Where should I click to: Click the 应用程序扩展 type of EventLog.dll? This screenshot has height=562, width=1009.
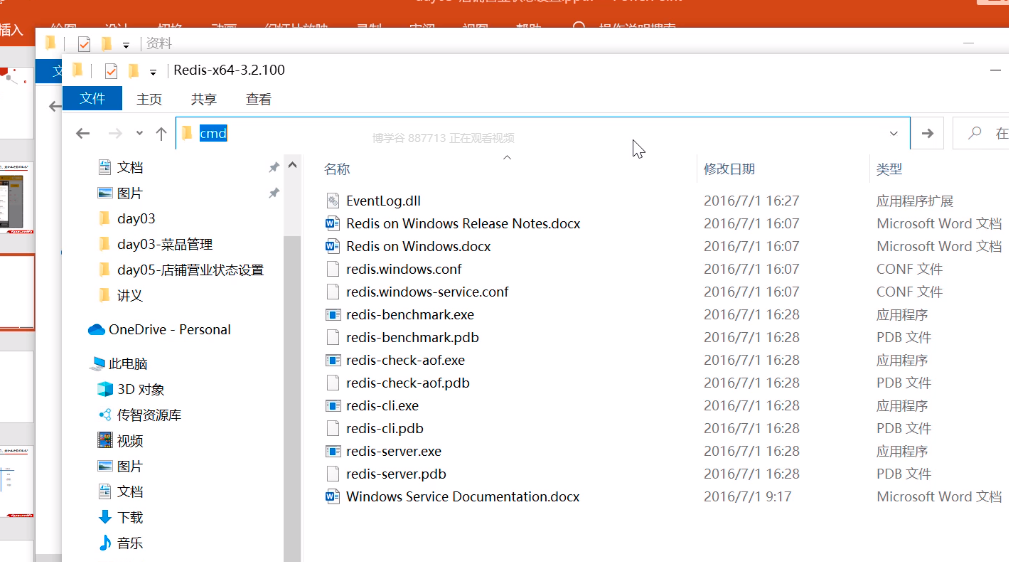pos(914,201)
